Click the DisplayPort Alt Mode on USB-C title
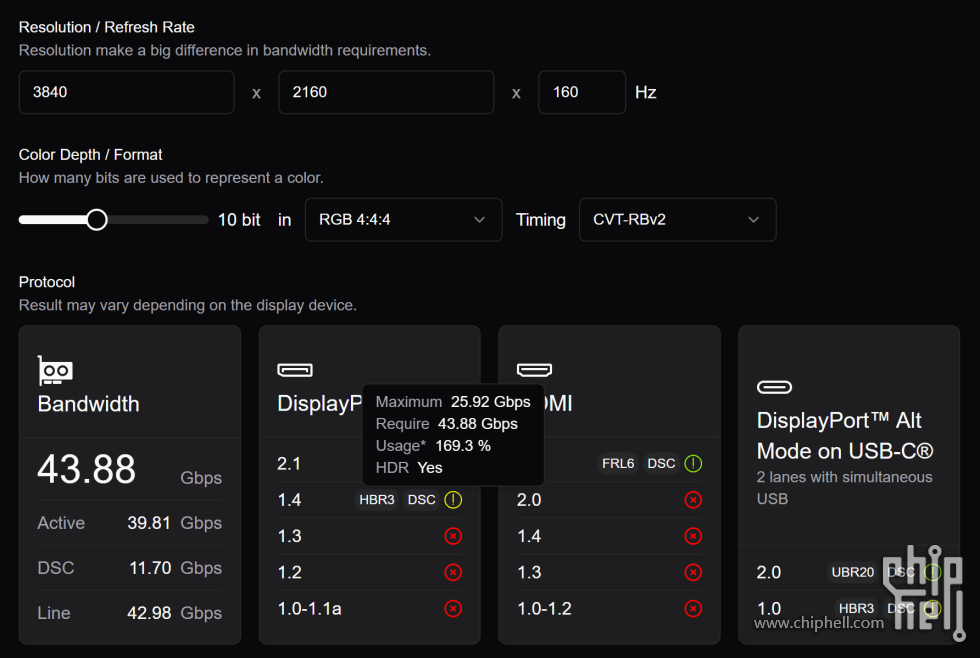Screen dimensions: 980x658 [x=845, y=436]
